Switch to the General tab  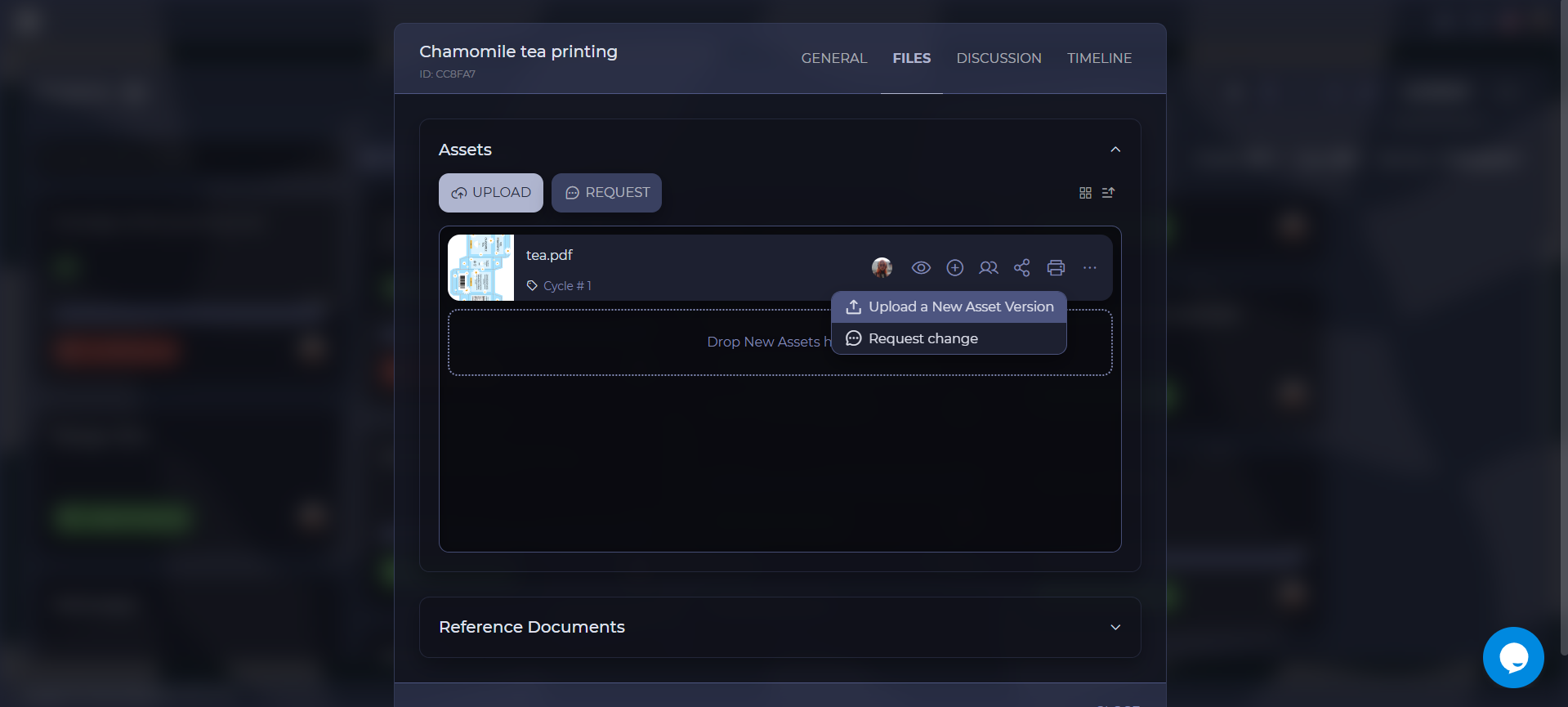[x=833, y=58]
